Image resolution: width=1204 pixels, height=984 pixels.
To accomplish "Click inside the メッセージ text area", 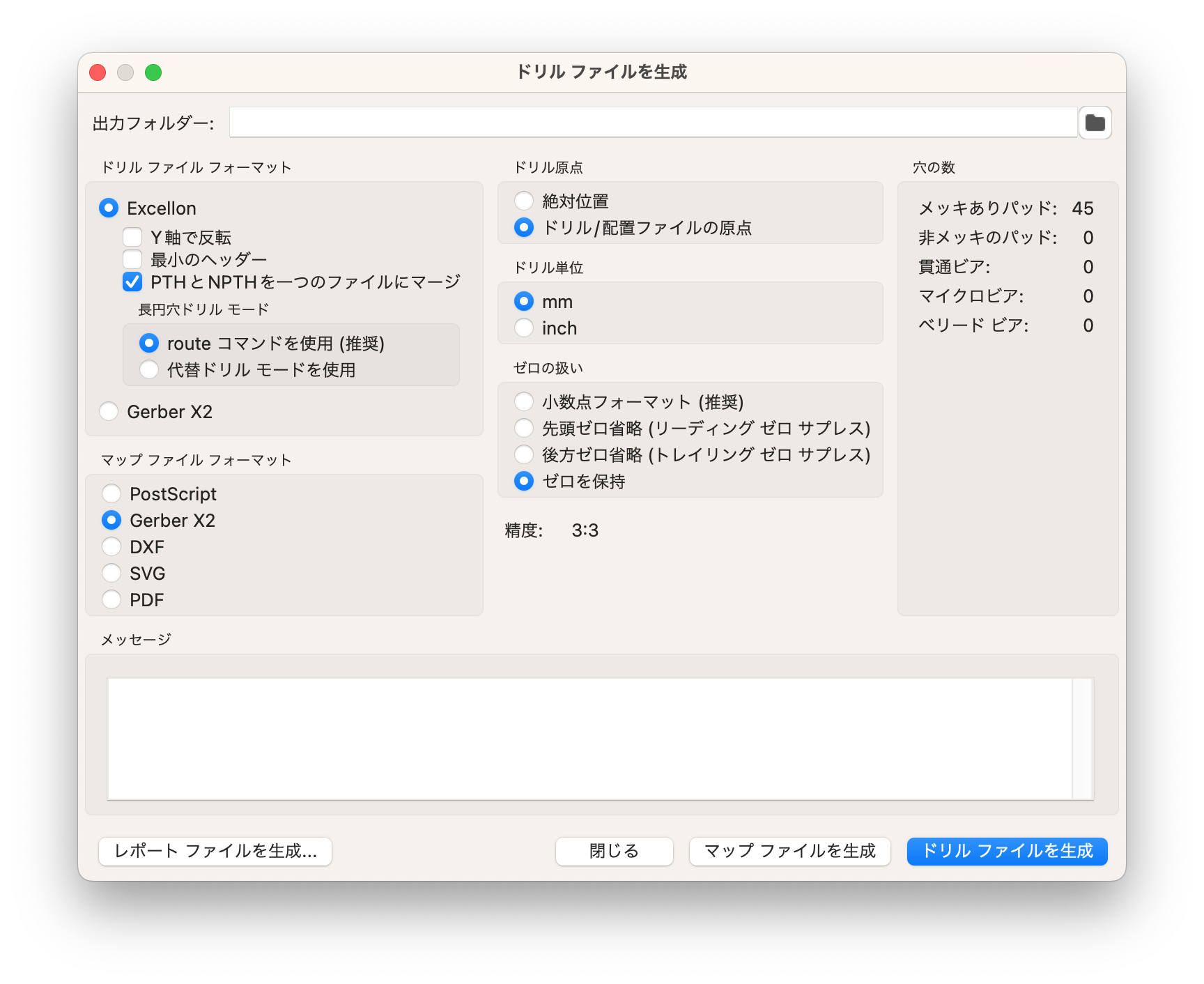I will 589,739.
